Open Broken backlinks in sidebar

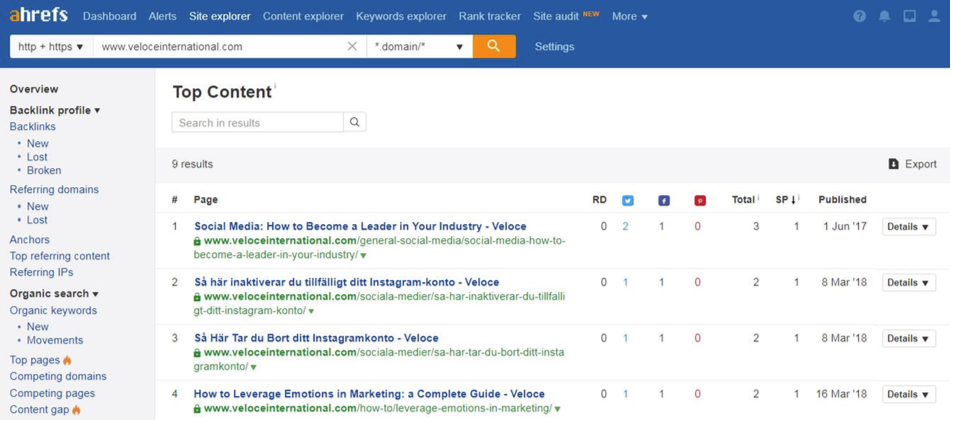click(44, 170)
